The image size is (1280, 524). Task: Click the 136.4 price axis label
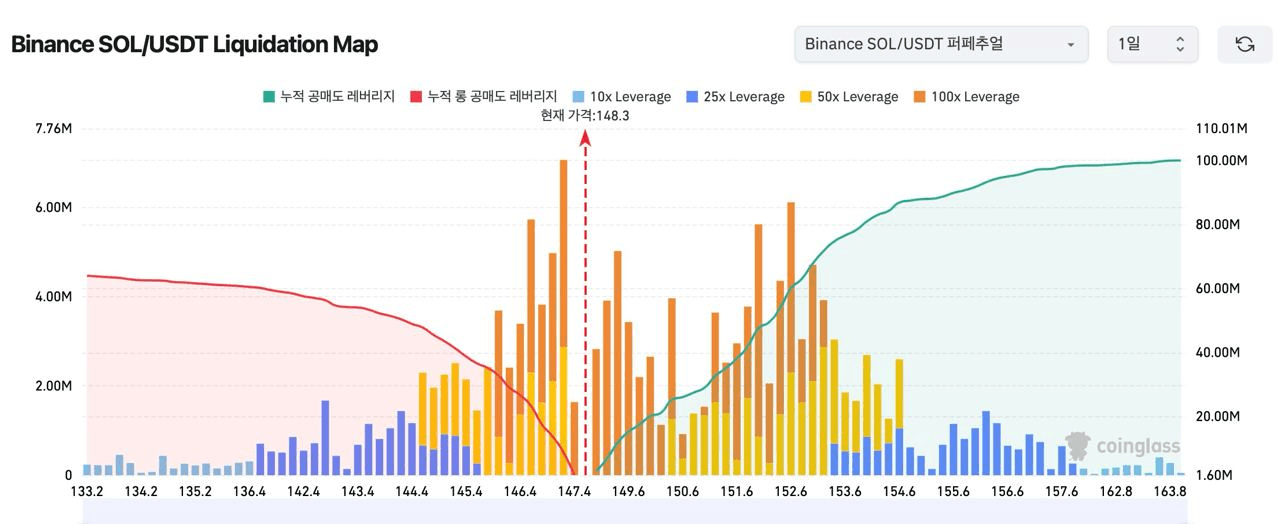coord(249,491)
